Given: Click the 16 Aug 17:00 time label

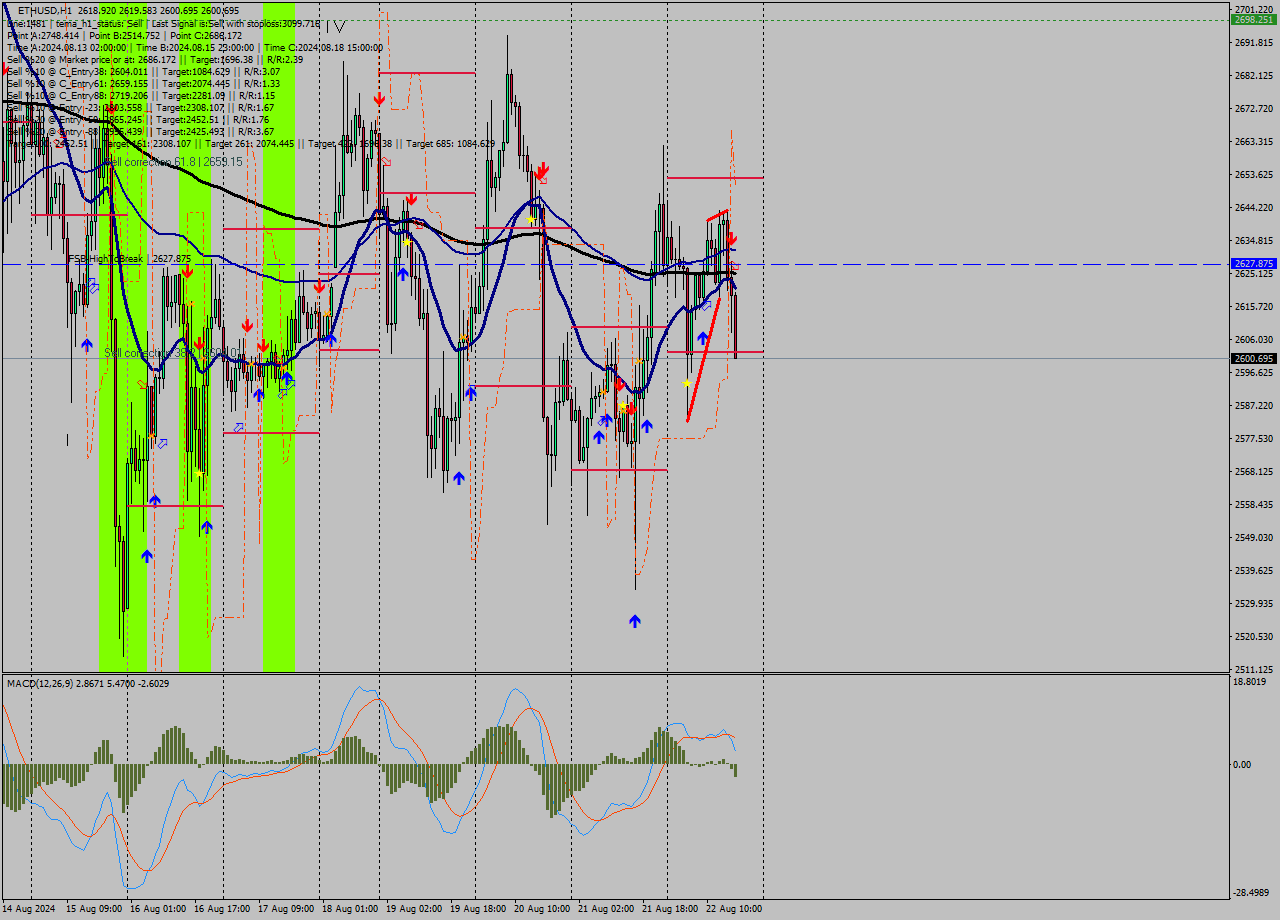Looking at the screenshot, I should coord(222,909).
